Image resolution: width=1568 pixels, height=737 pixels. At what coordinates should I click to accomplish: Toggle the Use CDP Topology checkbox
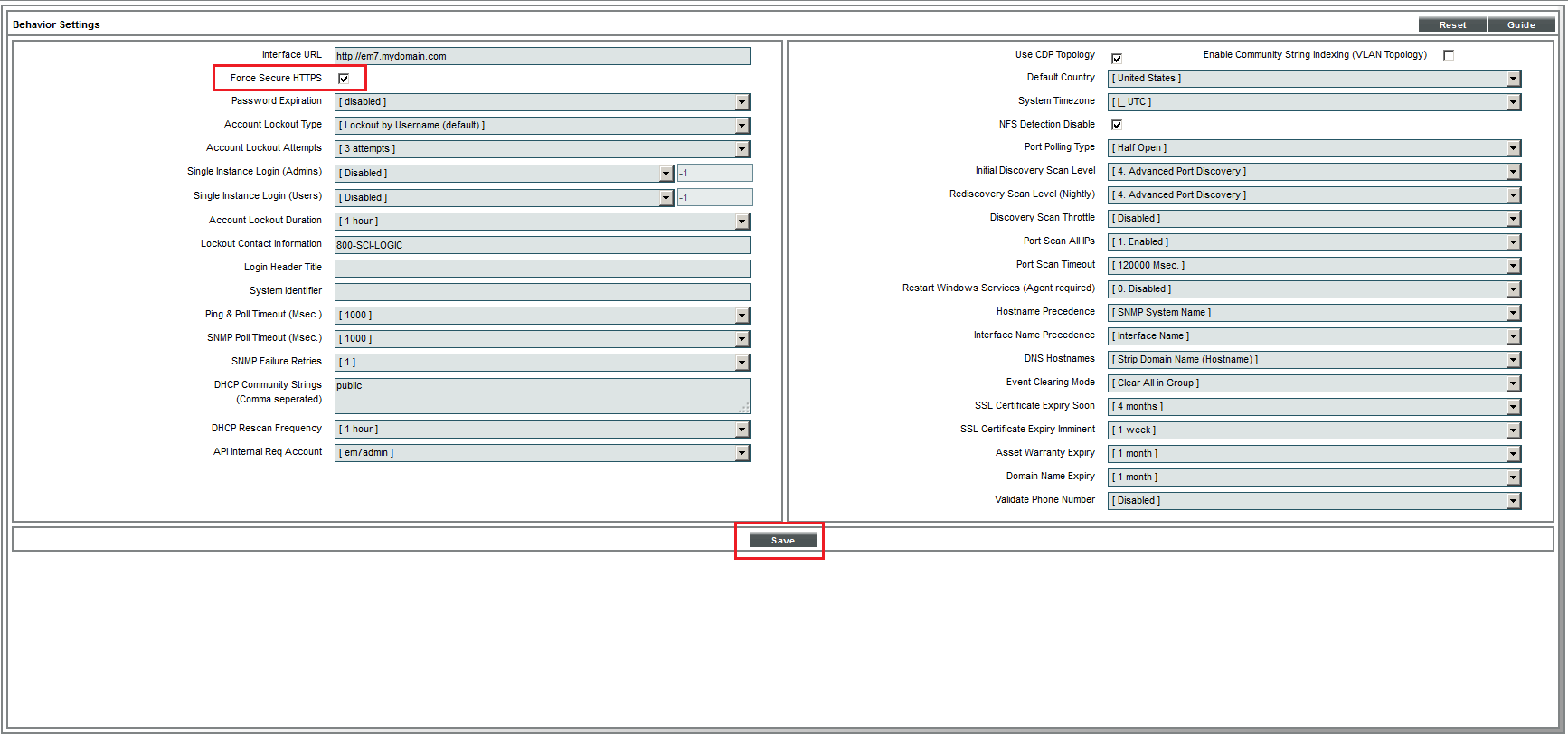coord(1117,59)
